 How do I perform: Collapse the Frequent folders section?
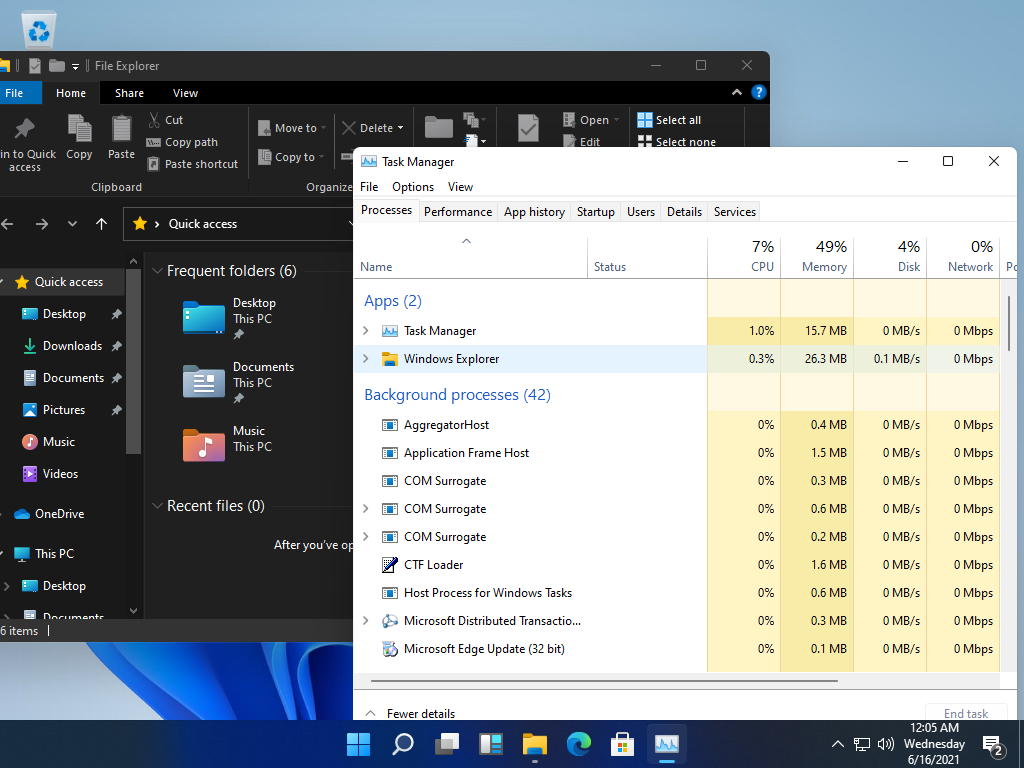click(157, 270)
